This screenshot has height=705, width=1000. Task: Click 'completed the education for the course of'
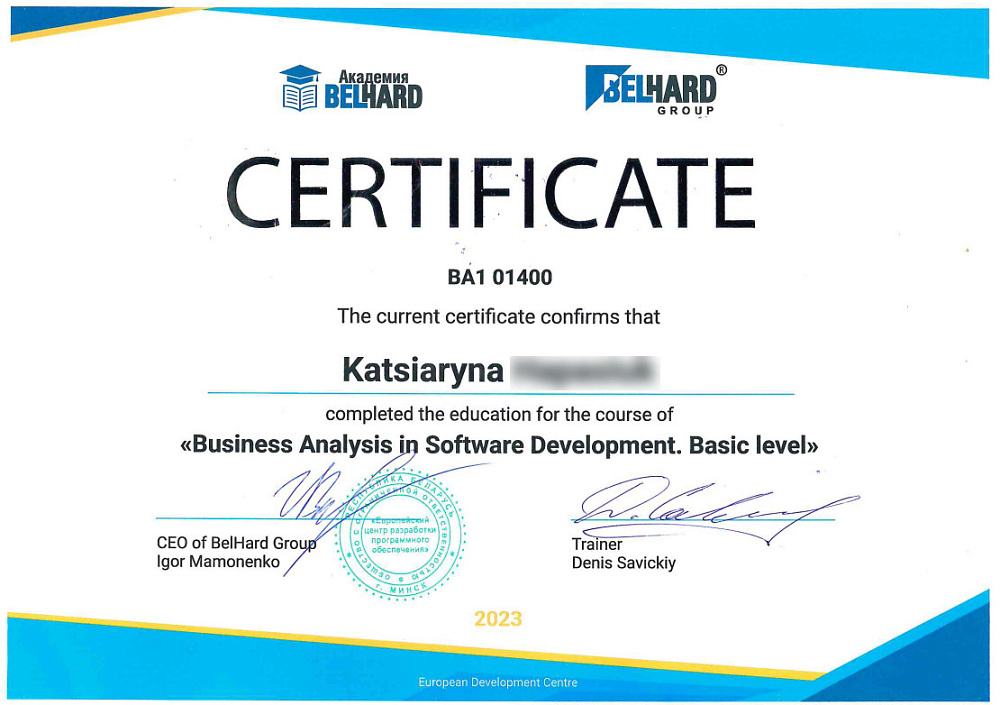pos(499,413)
